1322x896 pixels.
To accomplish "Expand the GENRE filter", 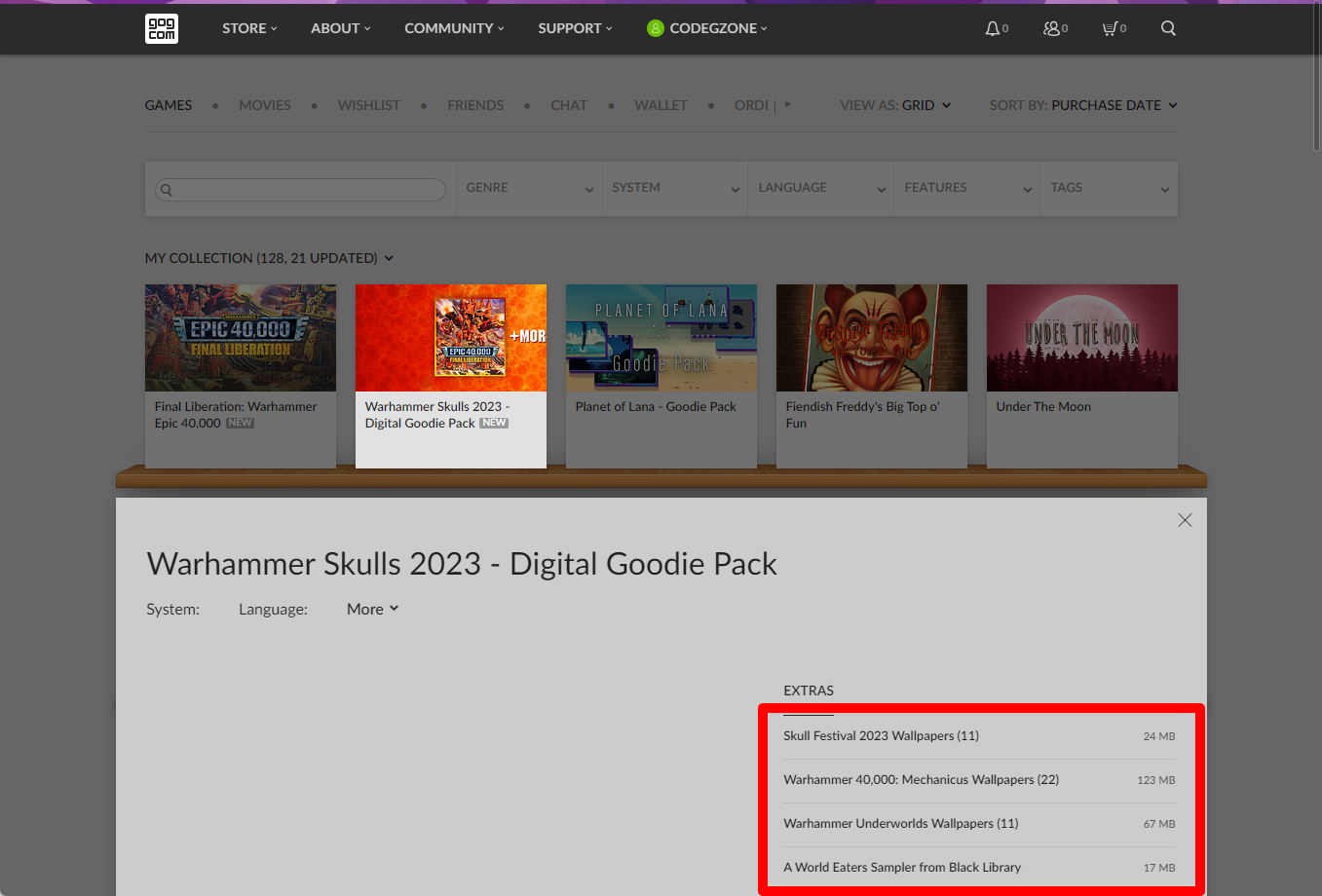I will [529, 188].
